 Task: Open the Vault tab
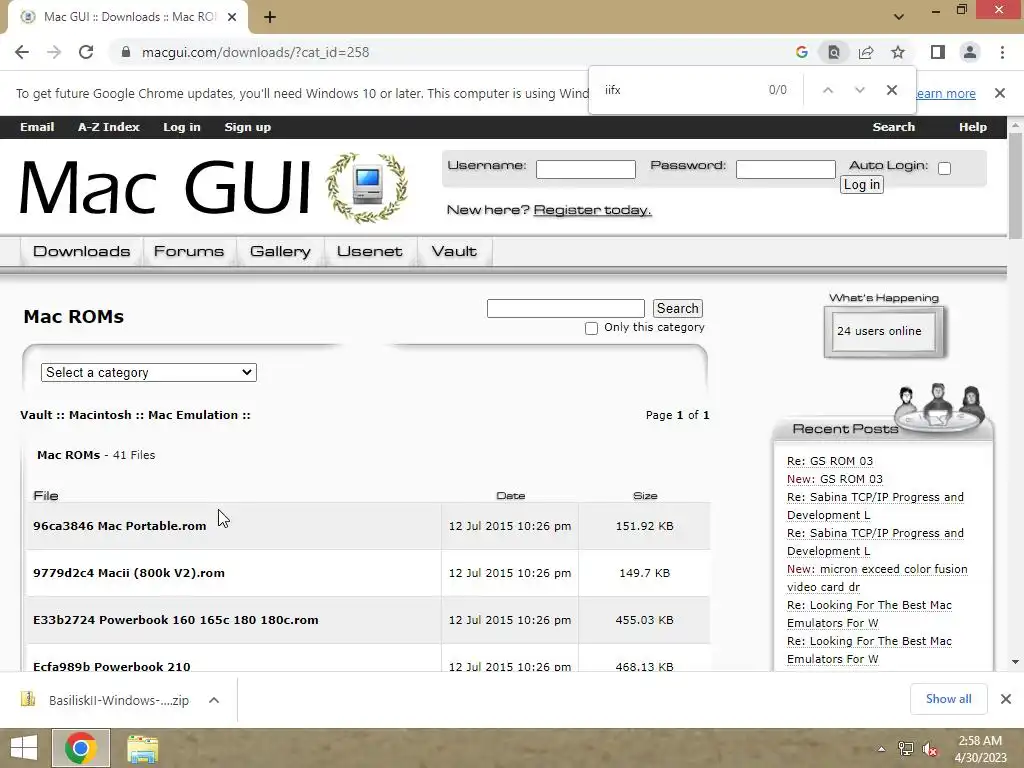pos(454,251)
